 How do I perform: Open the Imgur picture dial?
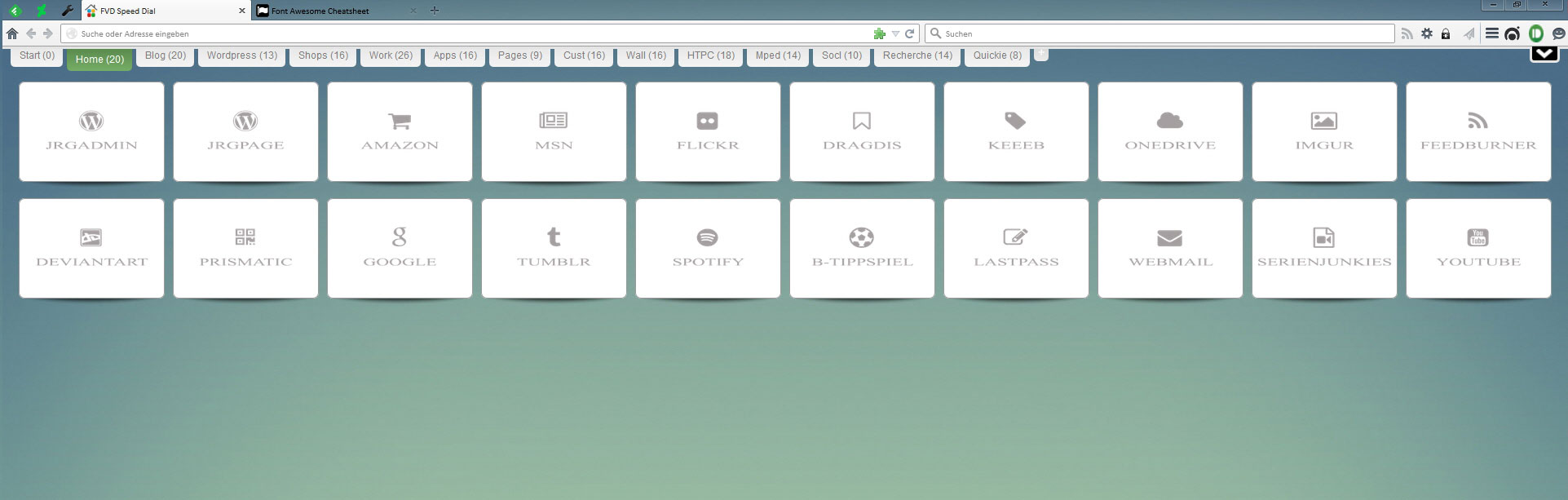pos(1324,131)
